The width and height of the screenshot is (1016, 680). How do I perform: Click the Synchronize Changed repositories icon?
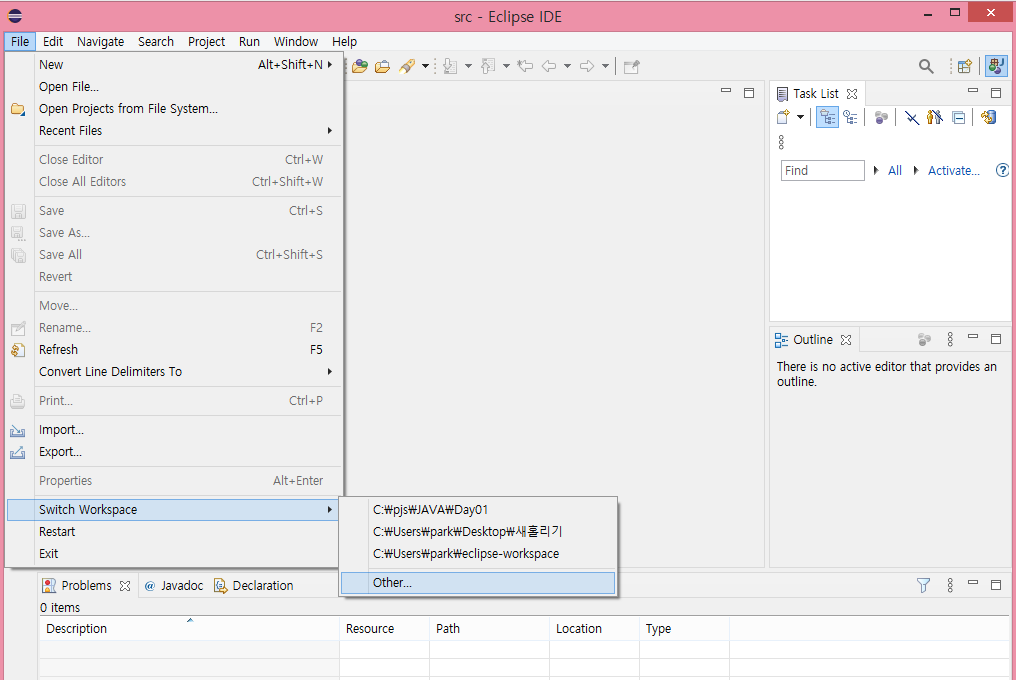coord(989,117)
